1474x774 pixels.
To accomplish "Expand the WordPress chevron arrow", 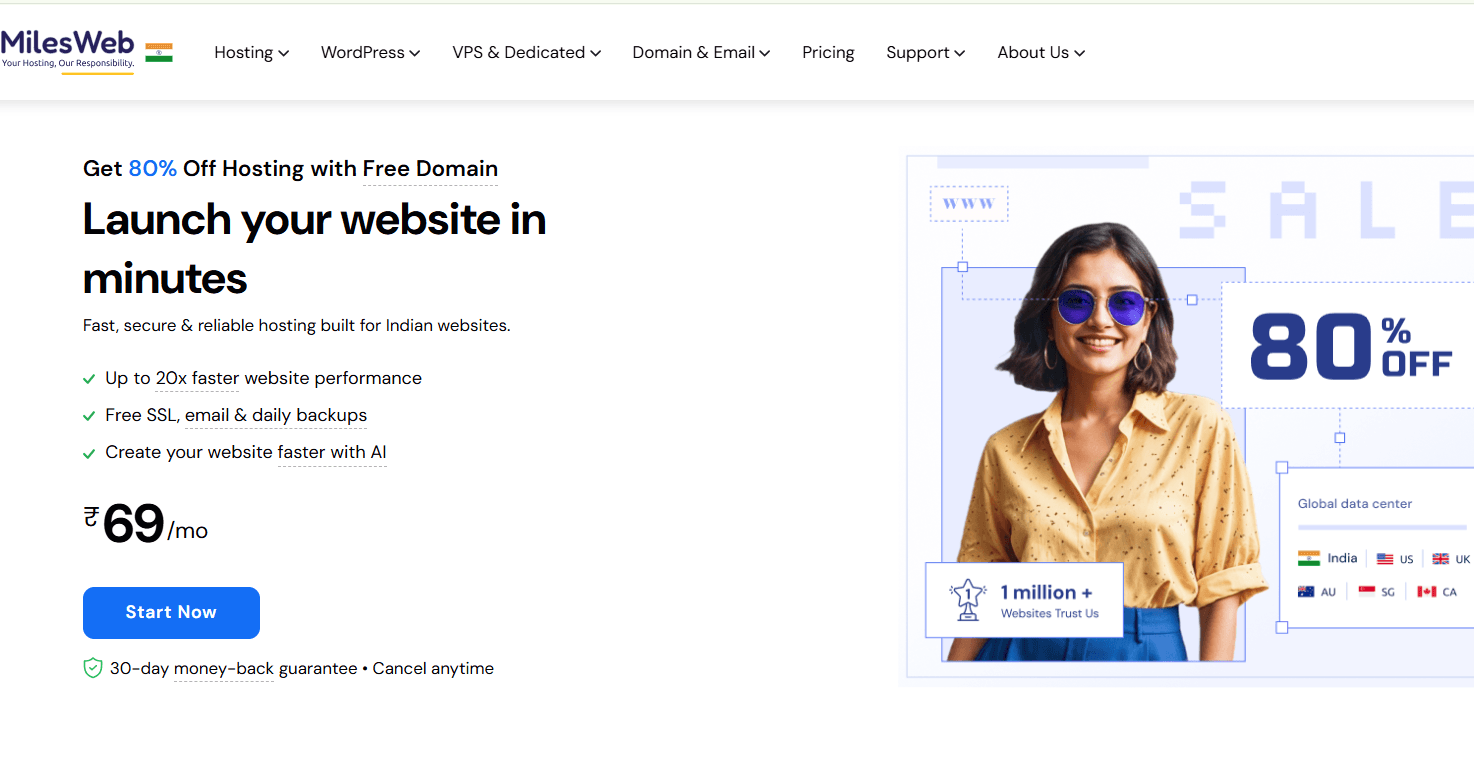I will coord(415,53).
